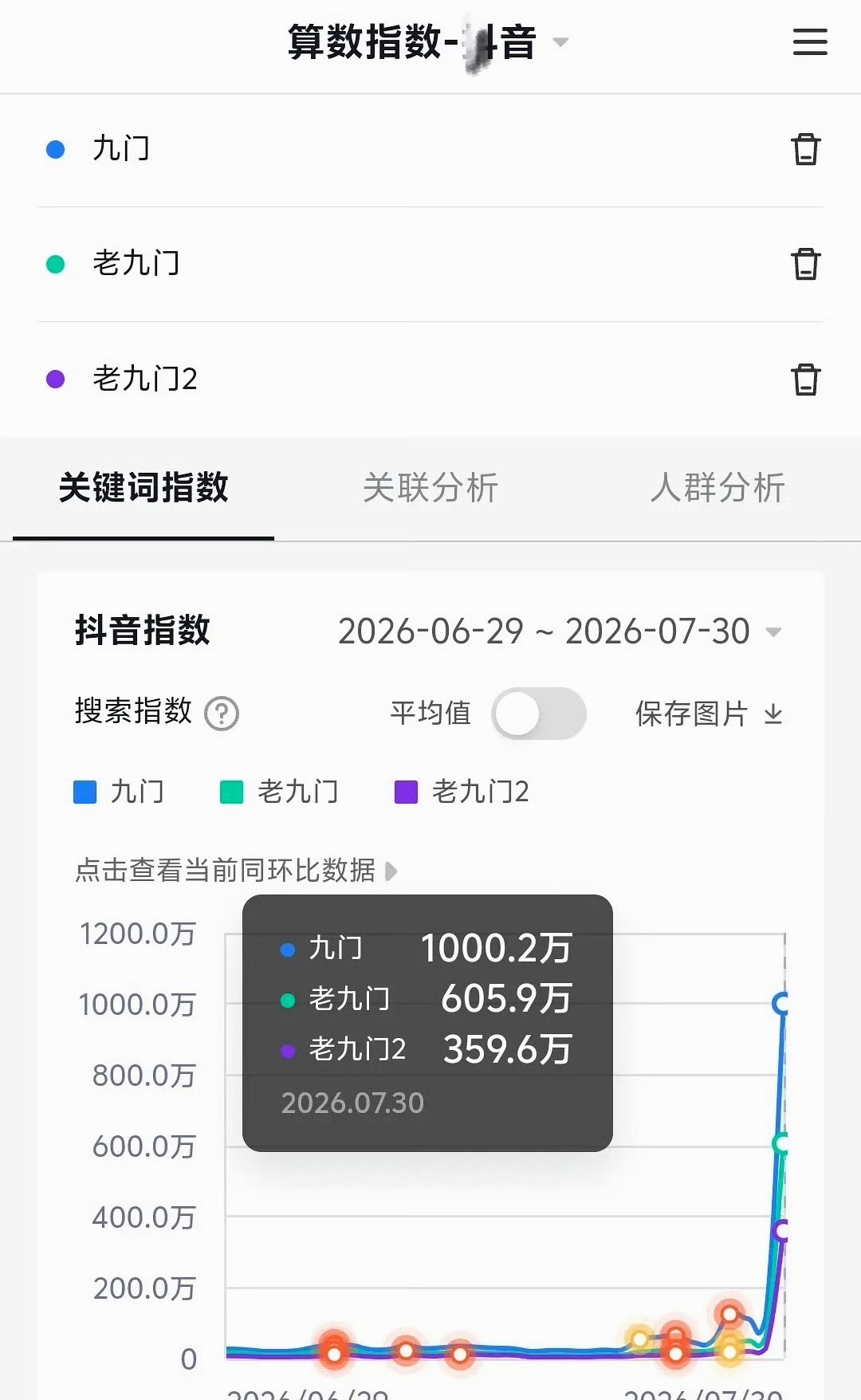Viewport: 861px width, 1400px height.
Task: Click the 2026.07.30 date in the tooltip
Action: click(352, 1103)
